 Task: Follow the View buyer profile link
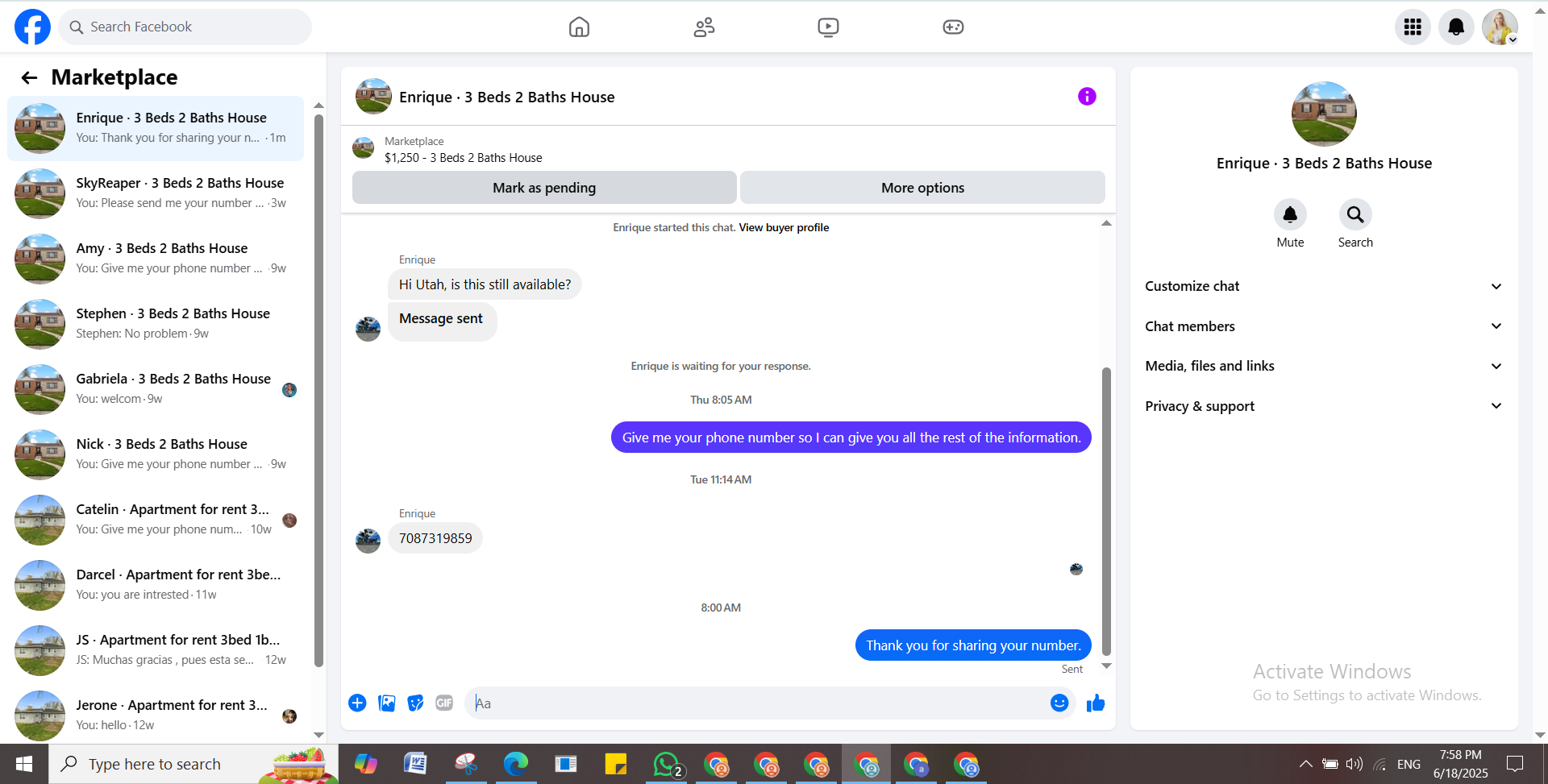click(784, 228)
